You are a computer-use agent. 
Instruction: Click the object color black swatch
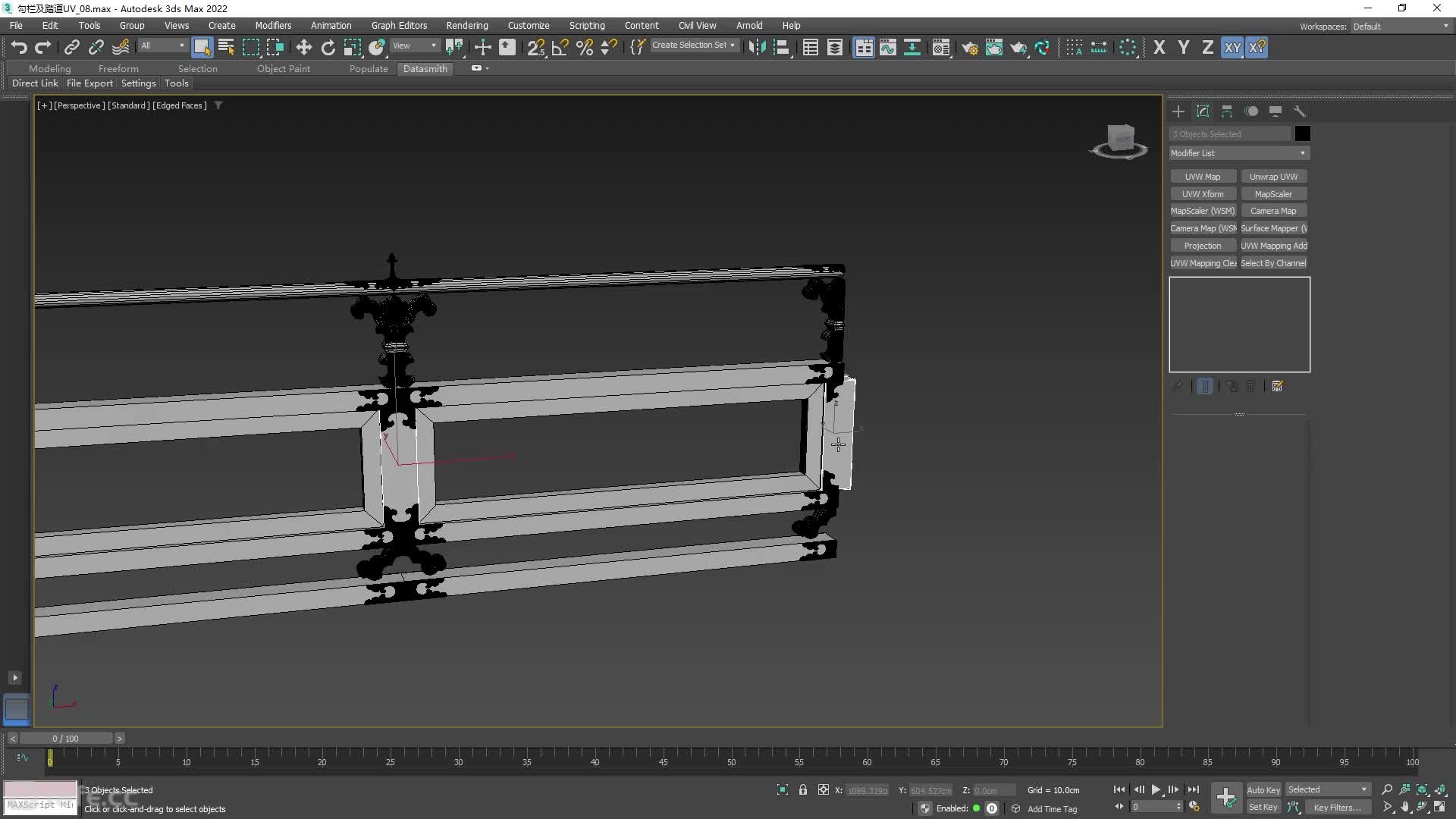click(x=1302, y=133)
